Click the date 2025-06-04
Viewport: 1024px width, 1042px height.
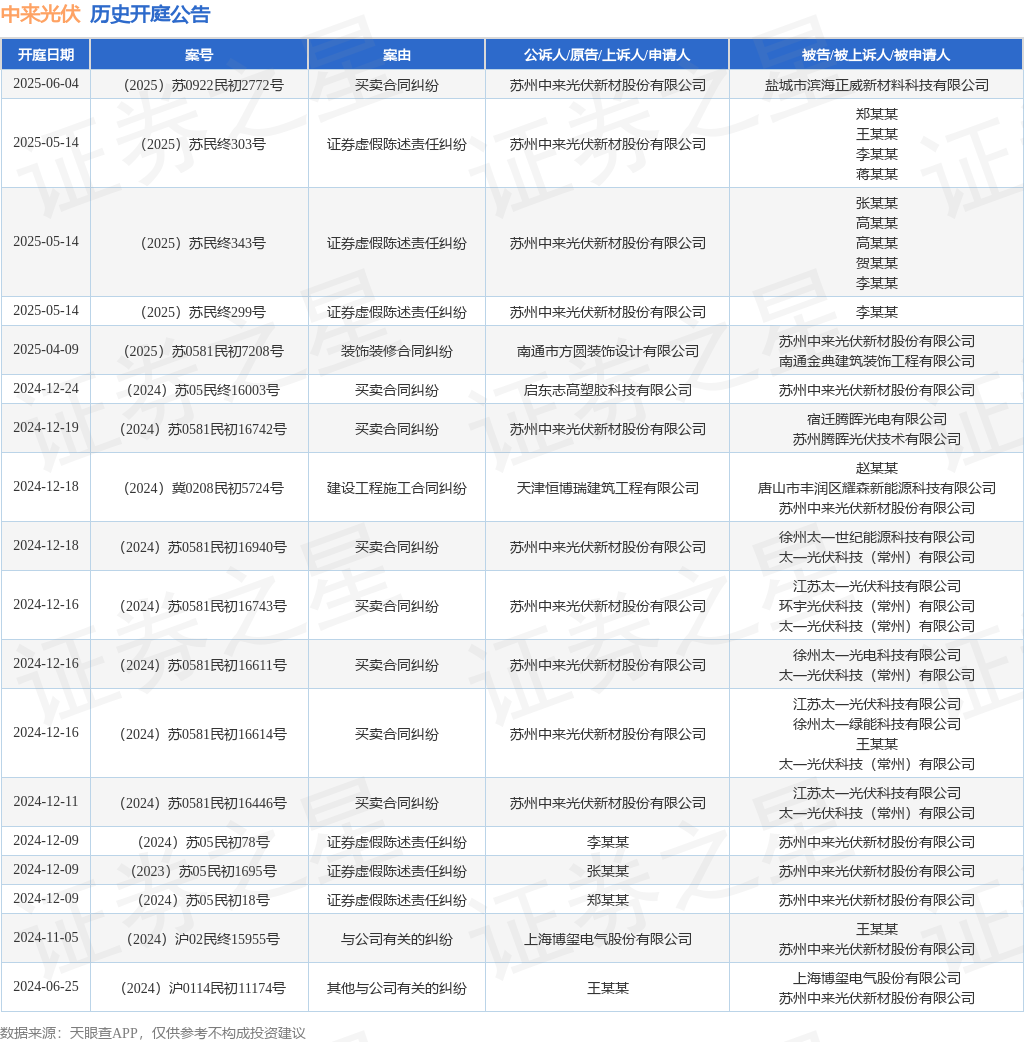[x=46, y=84]
